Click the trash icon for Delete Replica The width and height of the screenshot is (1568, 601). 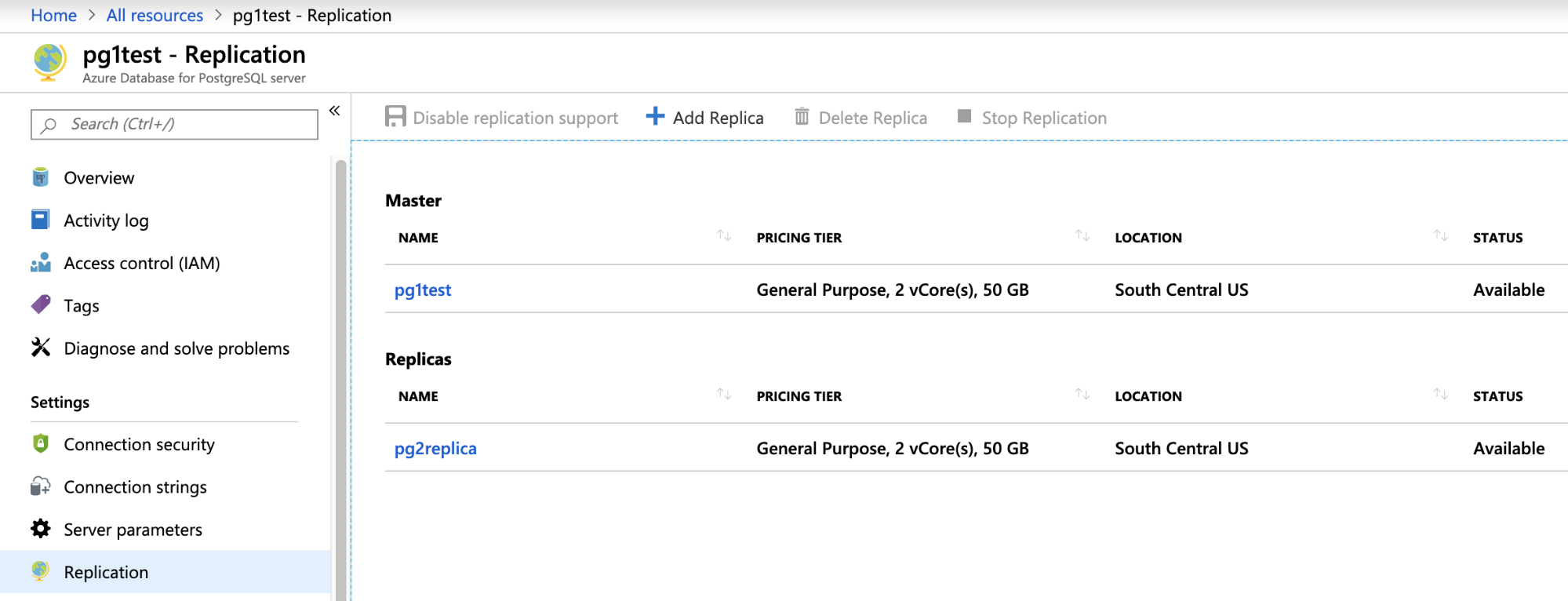tap(802, 117)
